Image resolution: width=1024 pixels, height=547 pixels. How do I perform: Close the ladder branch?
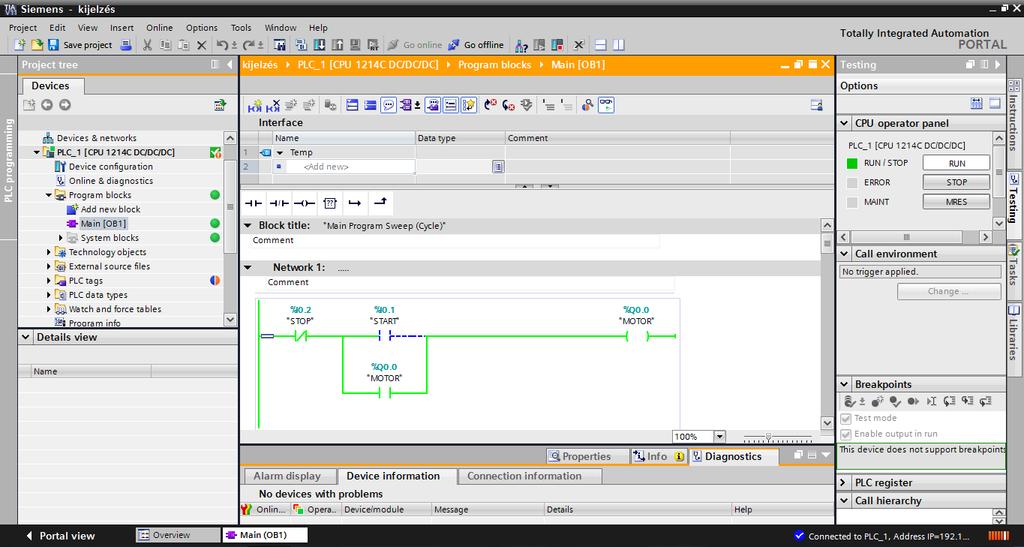pos(380,204)
